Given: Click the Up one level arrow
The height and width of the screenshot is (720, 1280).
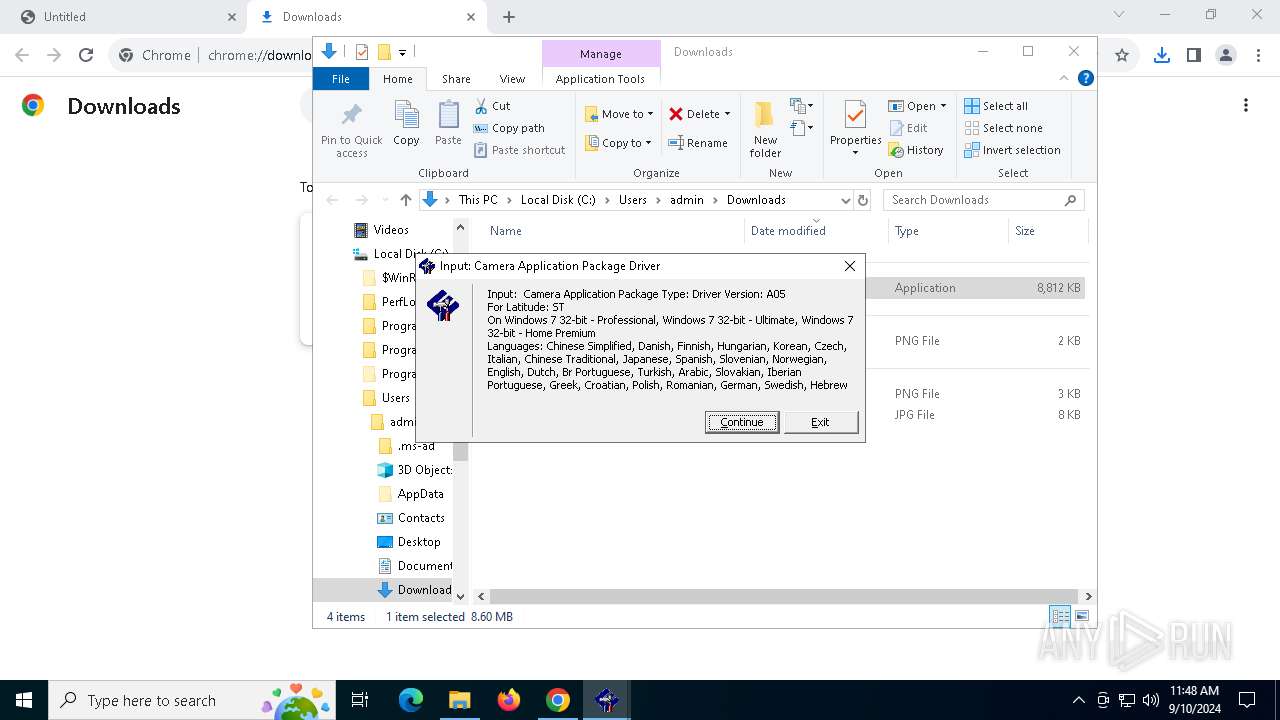Looking at the screenshot, I should coord(405,200).
